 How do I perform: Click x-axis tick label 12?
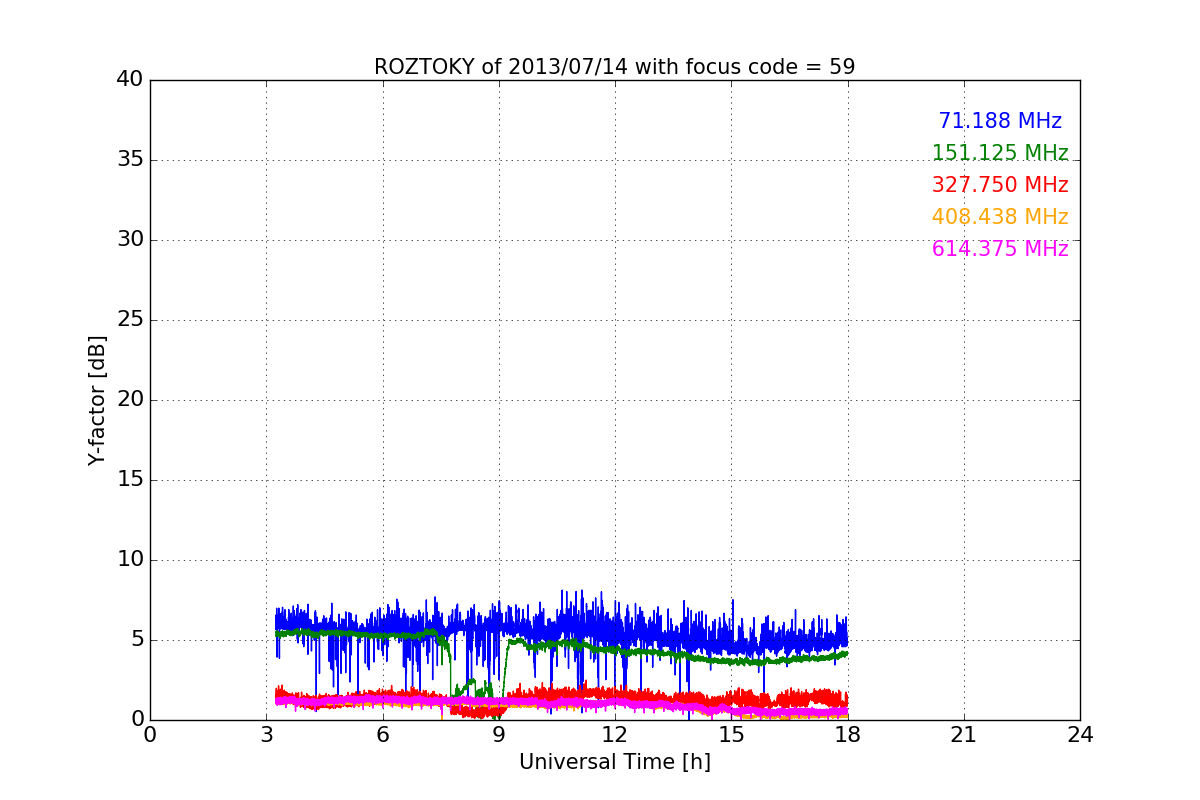click(615, 735)
